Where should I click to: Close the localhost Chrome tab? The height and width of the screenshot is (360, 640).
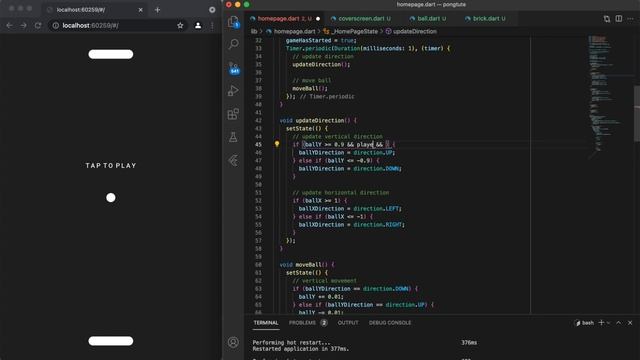pos(140,10)
